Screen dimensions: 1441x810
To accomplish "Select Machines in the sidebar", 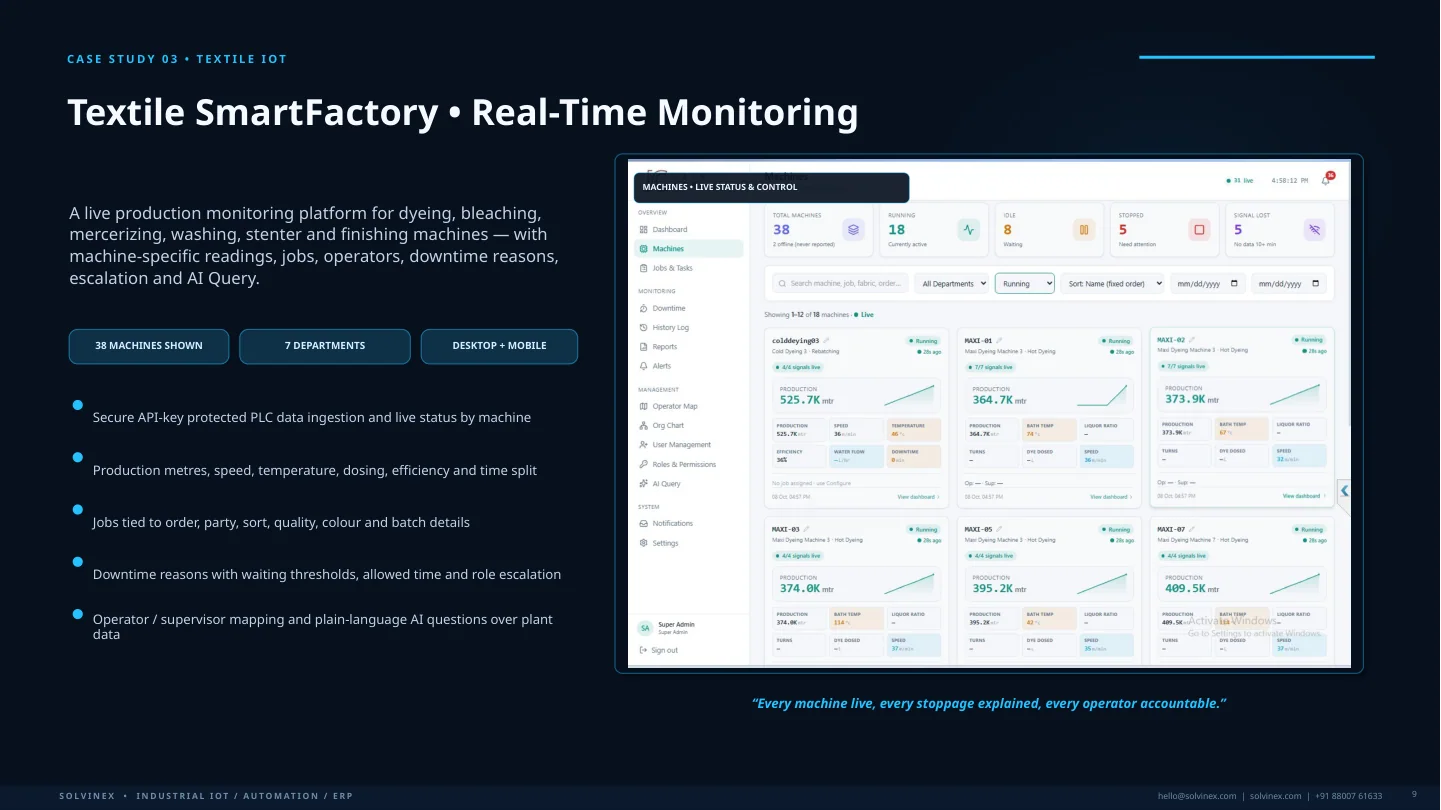I will (x=690, y=249).
